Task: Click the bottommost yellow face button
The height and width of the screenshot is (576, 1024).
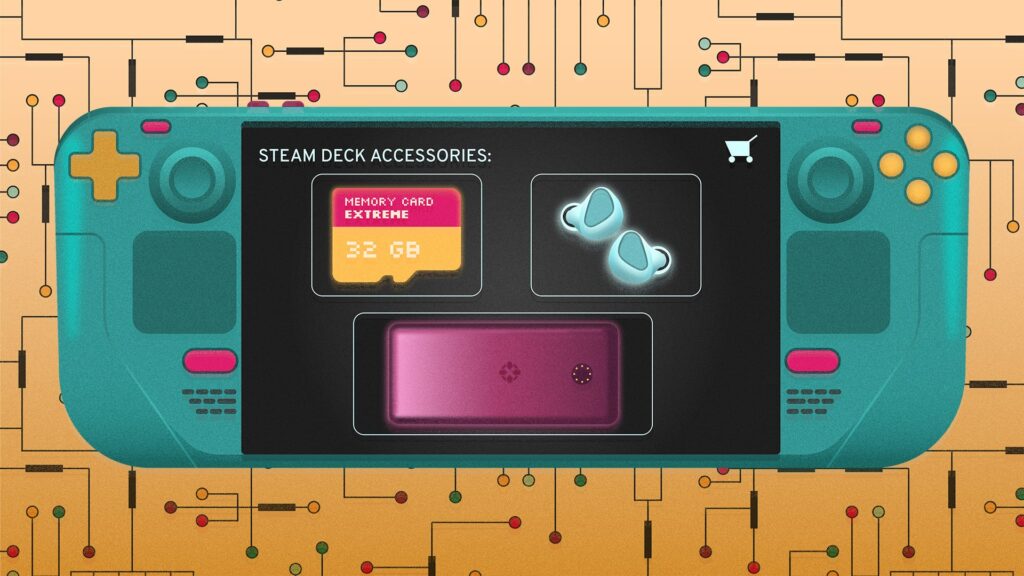Action: tap(918, 191)
